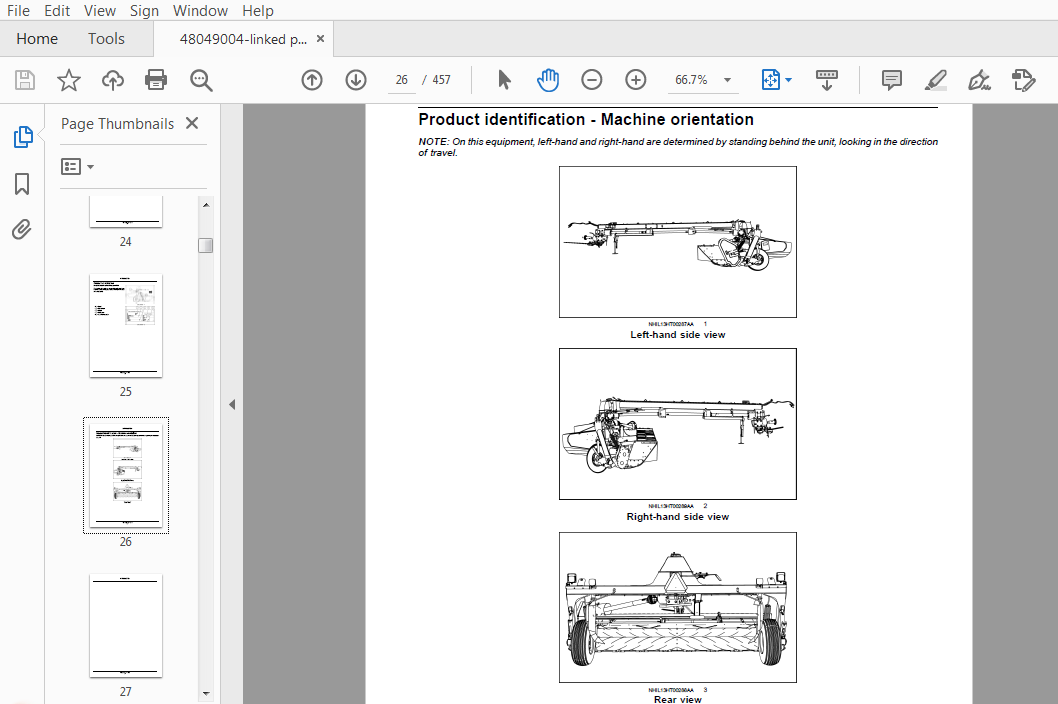Select the page 27 thumbnail
This screenshot has height=704, width=1058.
tap(126, 626)
